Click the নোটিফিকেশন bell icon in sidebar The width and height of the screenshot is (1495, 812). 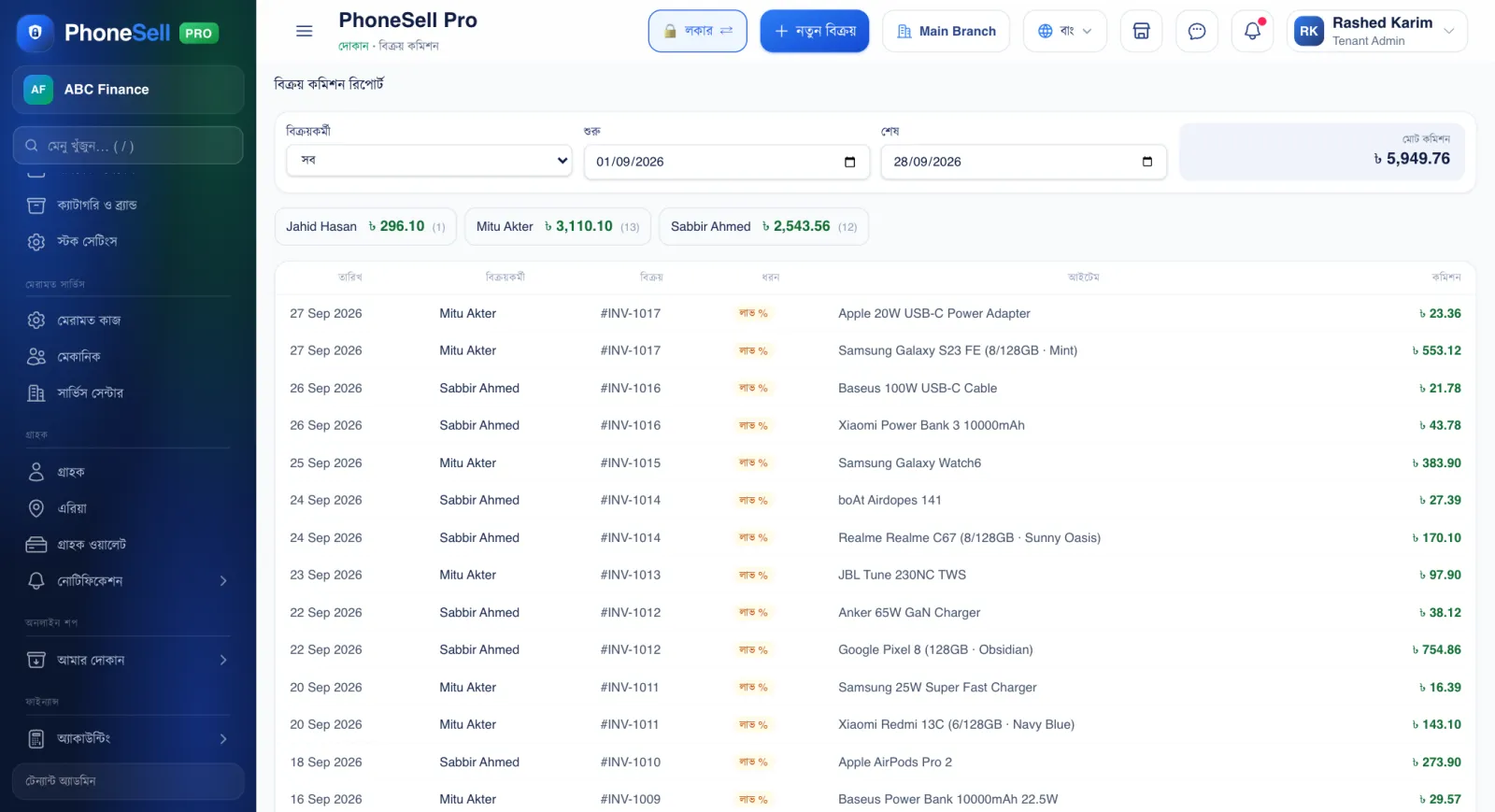pos(36,581)
